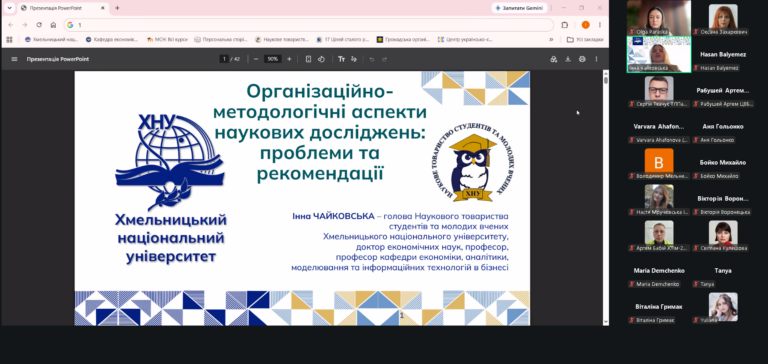768x364 pixels.
Task: Open the browser home page
Action: pos(53,25)
